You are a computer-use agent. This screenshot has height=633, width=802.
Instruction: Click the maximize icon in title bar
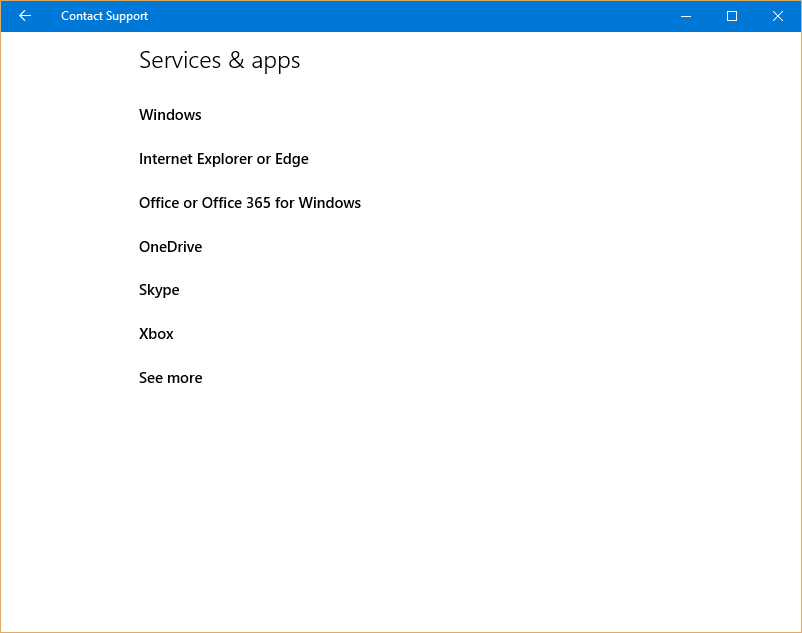pos(731,16)
